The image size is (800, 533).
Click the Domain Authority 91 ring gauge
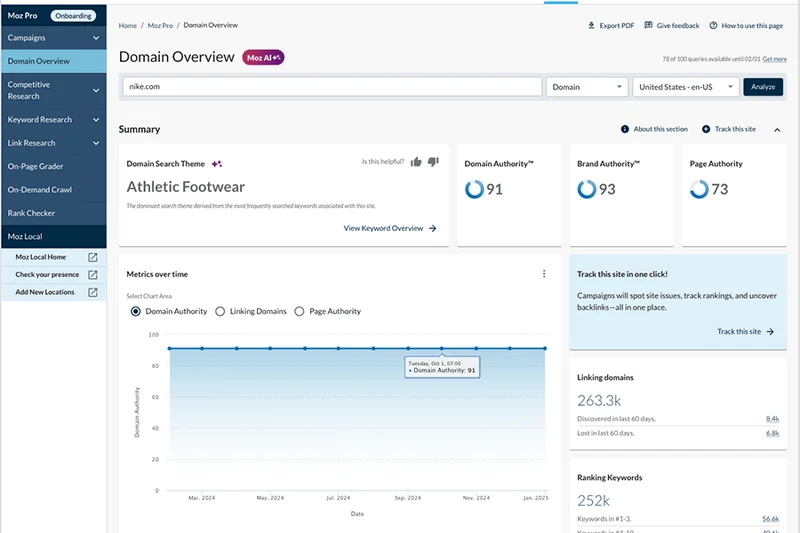474,189
